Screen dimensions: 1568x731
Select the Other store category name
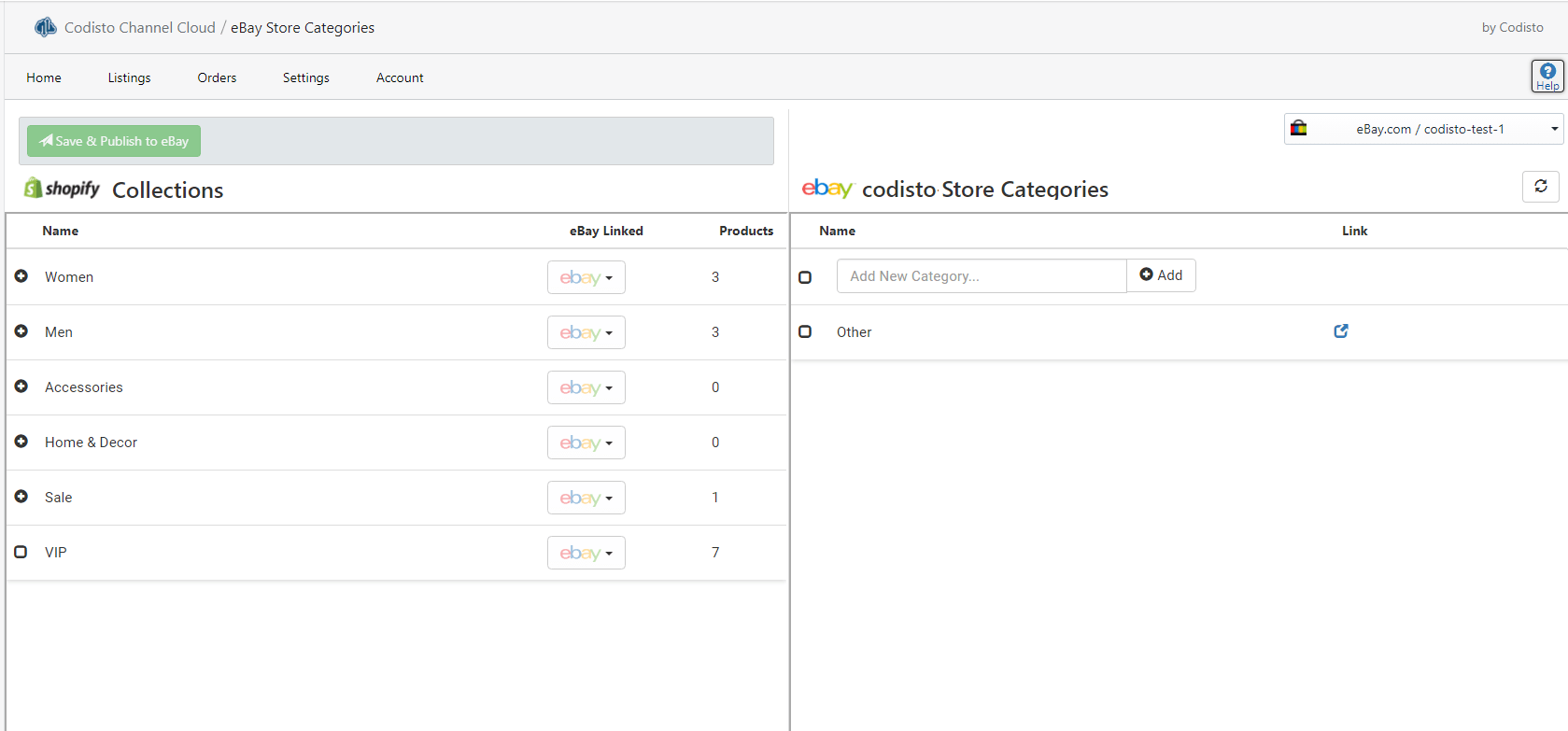855,332
